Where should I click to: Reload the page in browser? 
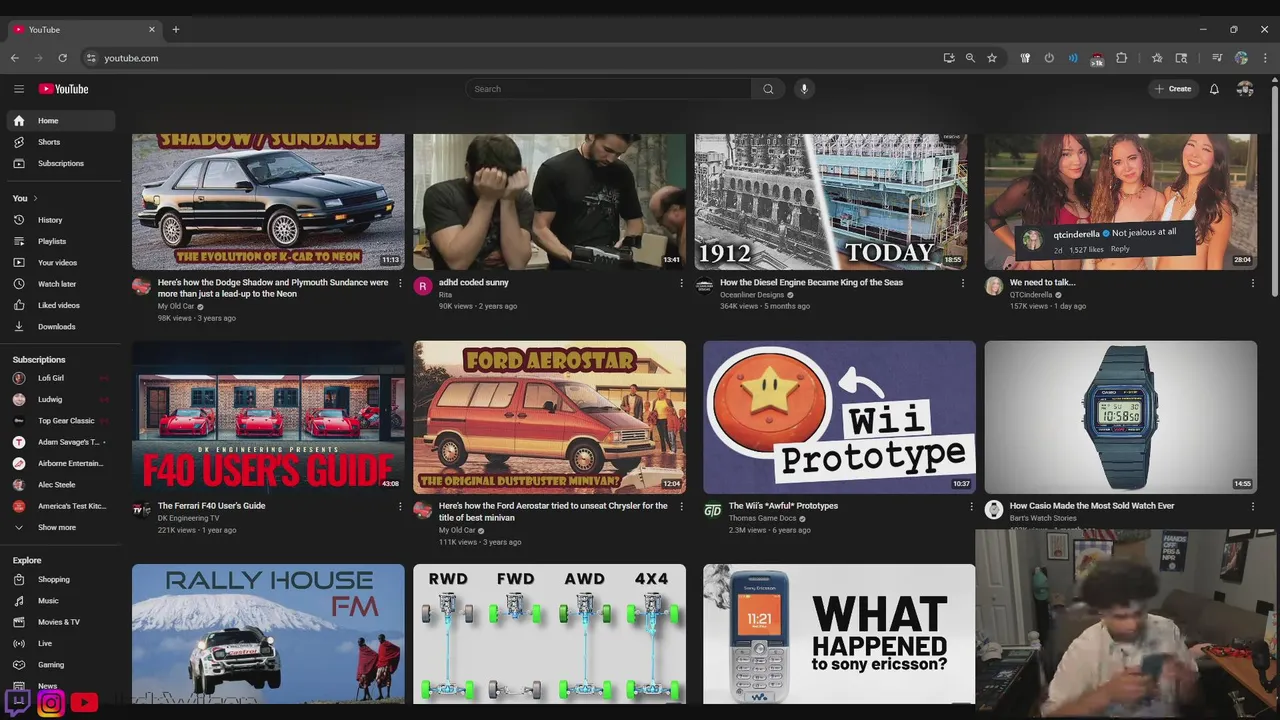62,58
